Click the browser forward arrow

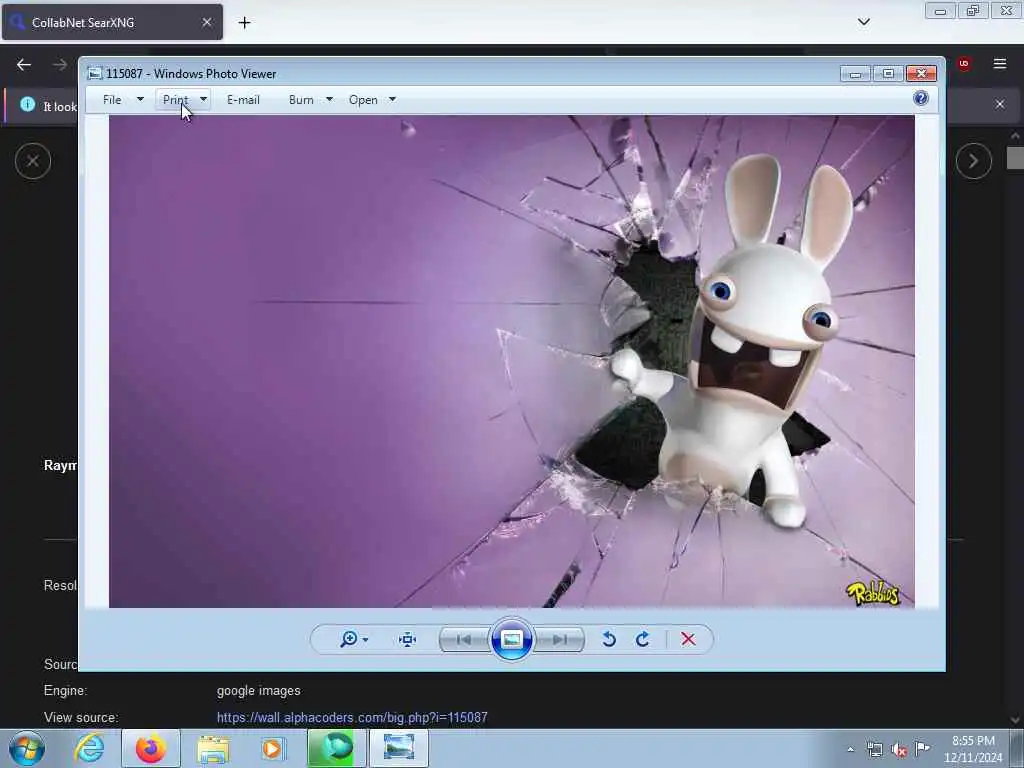(59, 65)
